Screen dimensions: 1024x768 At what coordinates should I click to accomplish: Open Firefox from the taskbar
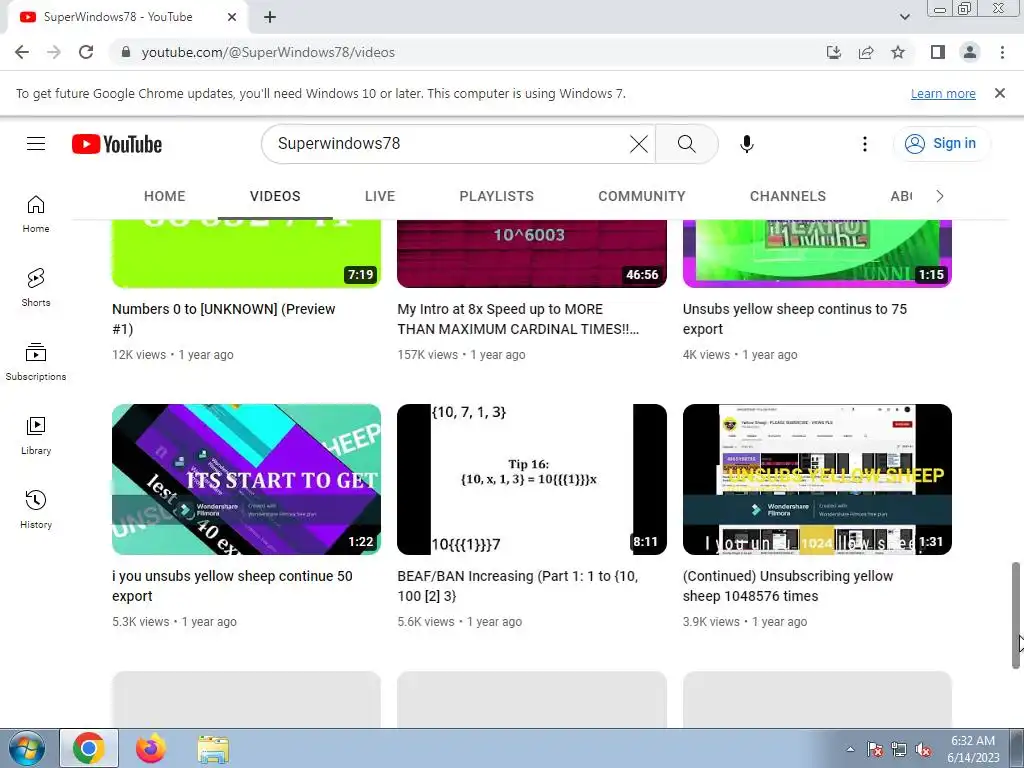(x=151, y=748)
